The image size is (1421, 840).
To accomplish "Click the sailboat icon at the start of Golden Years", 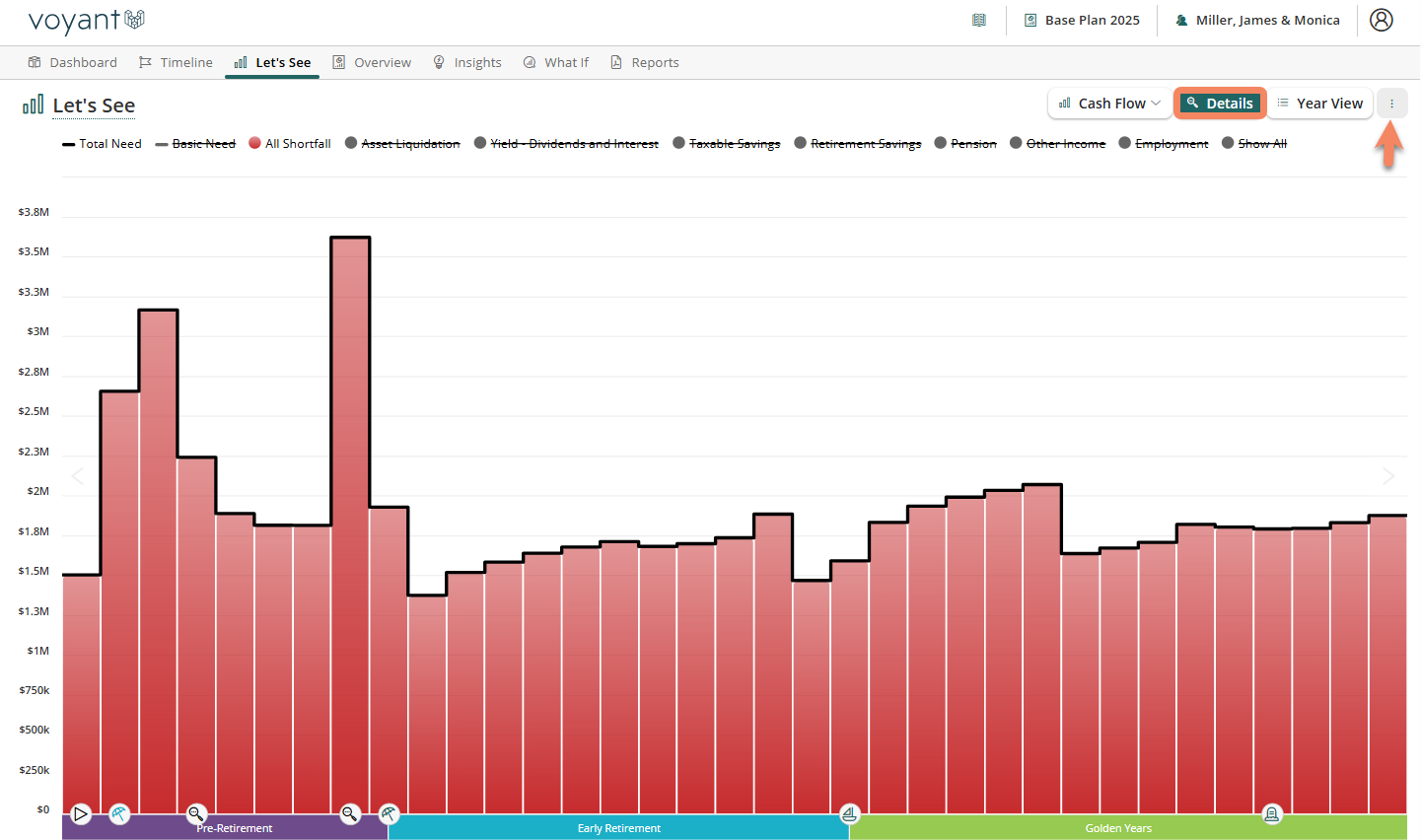I will coord(849,814).
